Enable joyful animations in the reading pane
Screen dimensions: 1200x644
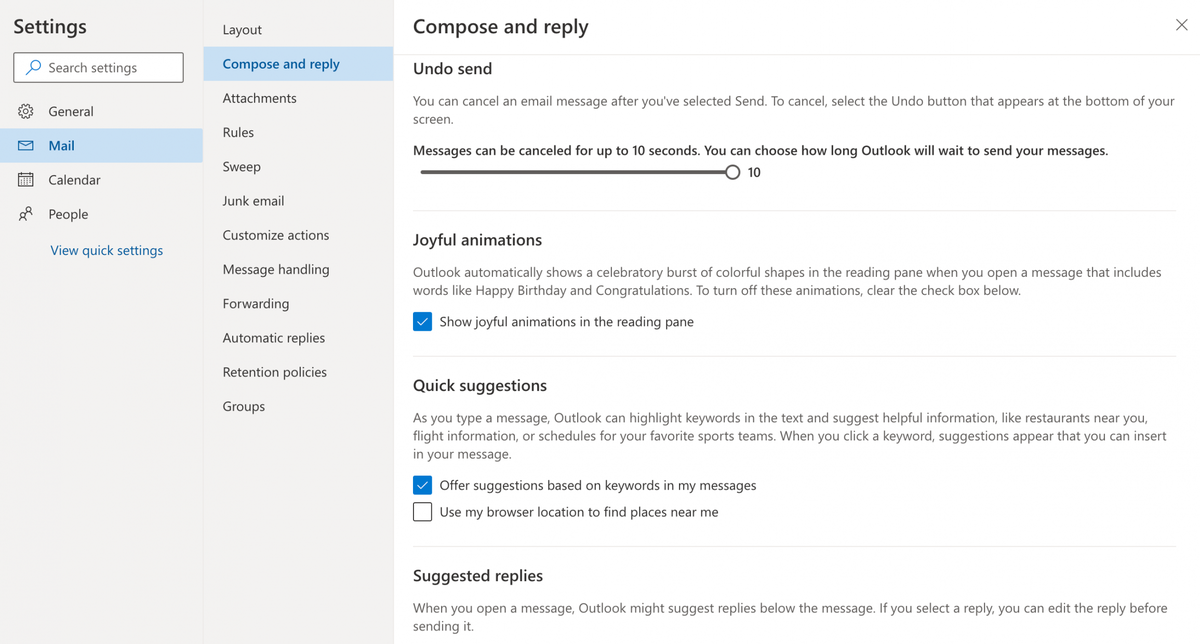[422, 321]
